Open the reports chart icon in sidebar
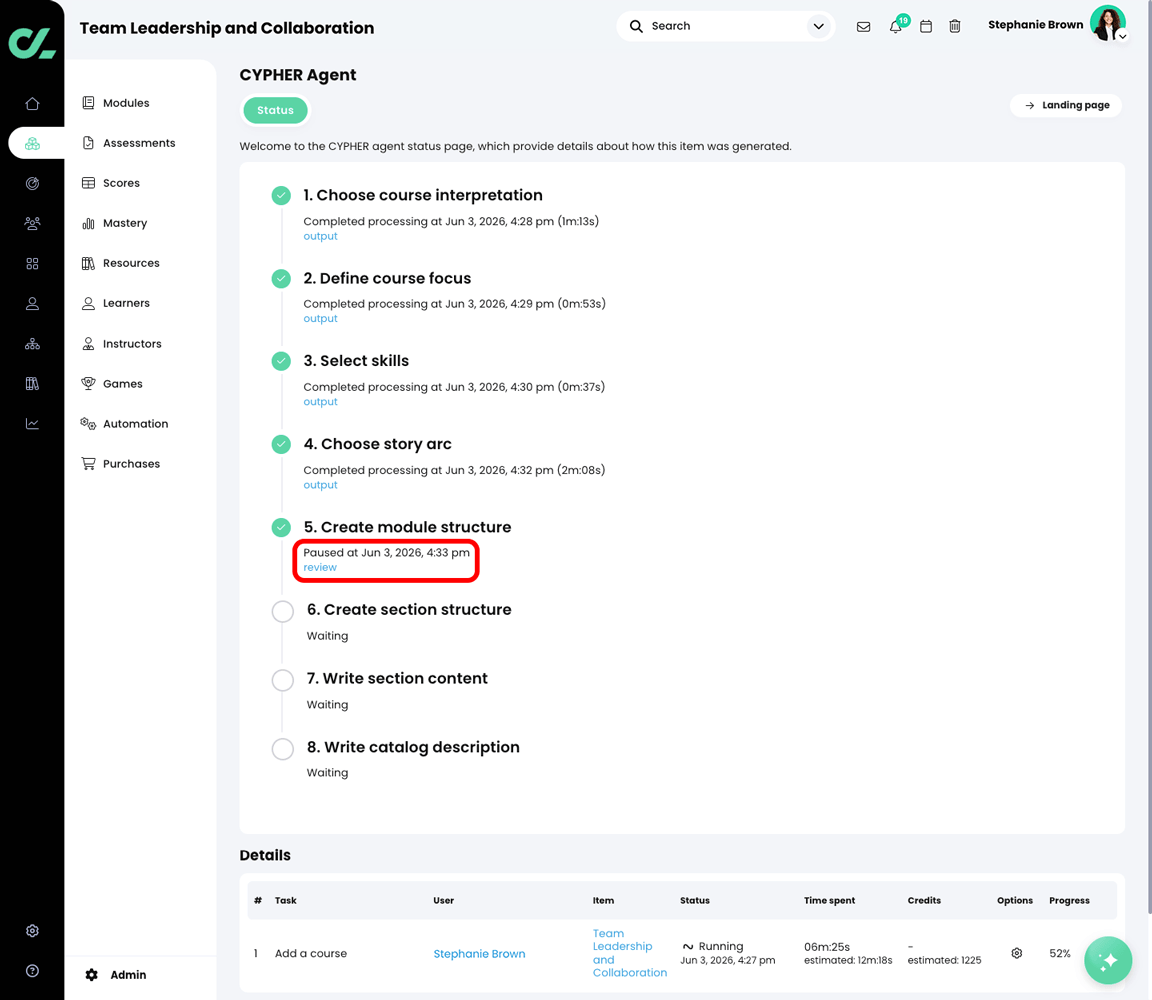The width and height of the screenshot is (1152, 1000). [x=32, y=424]
